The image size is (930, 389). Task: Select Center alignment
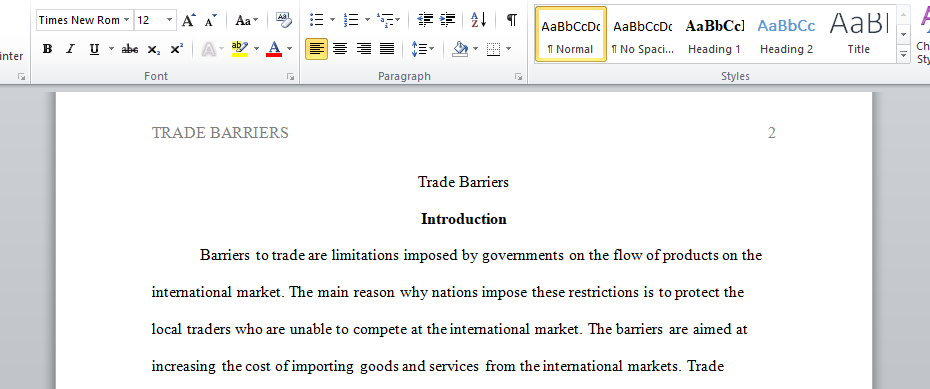(x=340, y=49)
